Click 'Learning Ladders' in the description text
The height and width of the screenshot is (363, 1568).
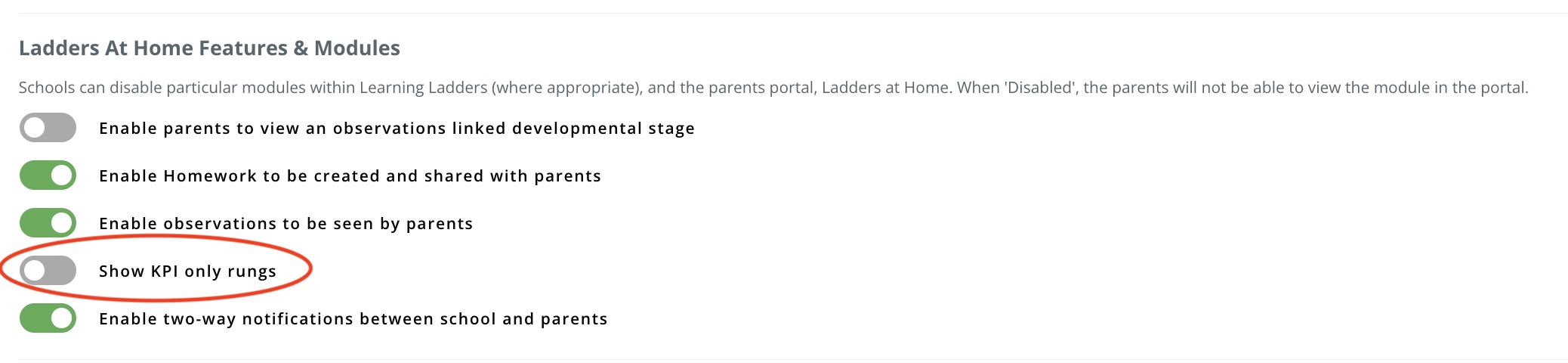point(423,88)
